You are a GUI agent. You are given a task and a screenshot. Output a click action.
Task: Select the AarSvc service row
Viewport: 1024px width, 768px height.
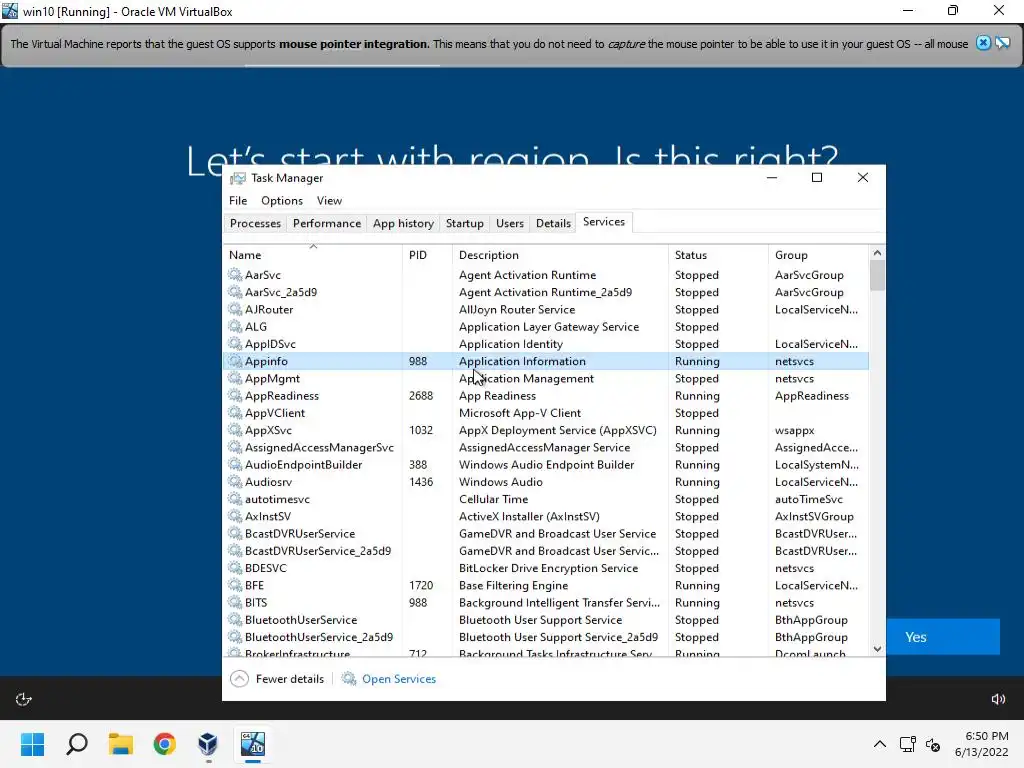546,275
